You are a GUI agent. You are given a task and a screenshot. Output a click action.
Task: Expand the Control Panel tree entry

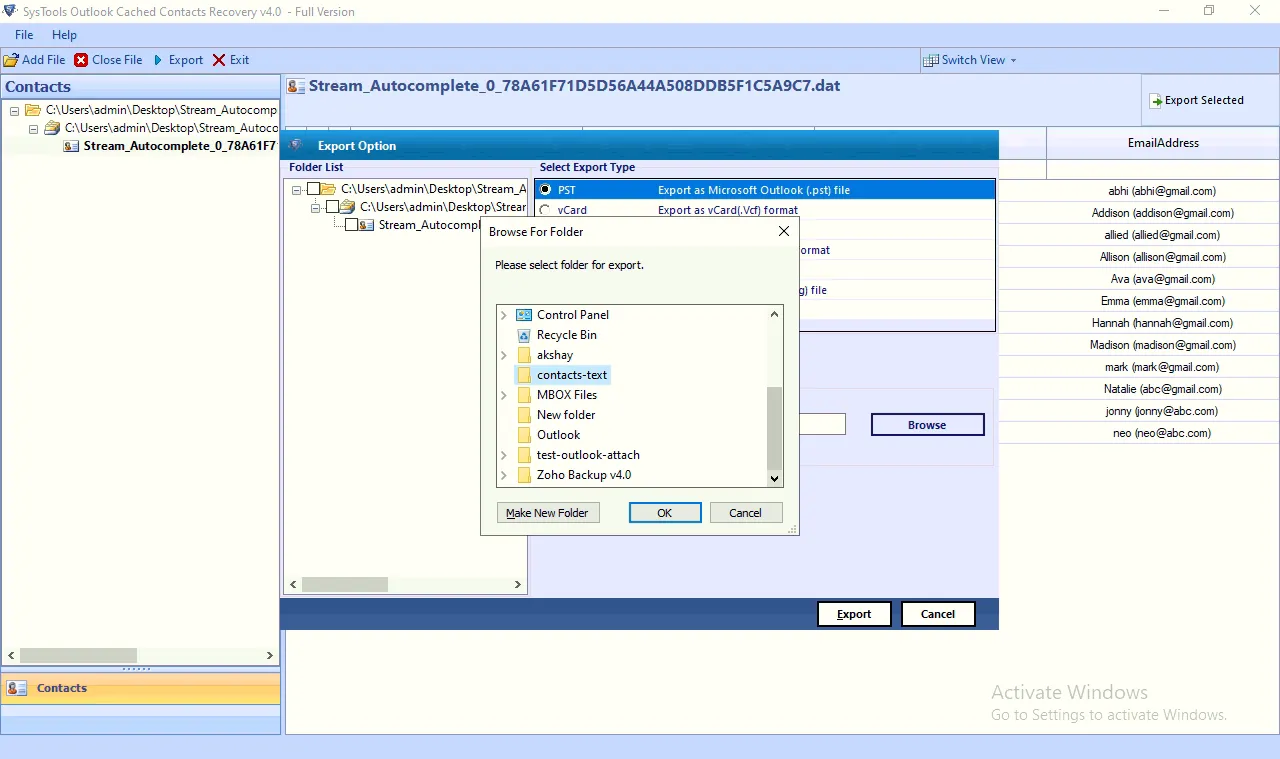(503, 314)
